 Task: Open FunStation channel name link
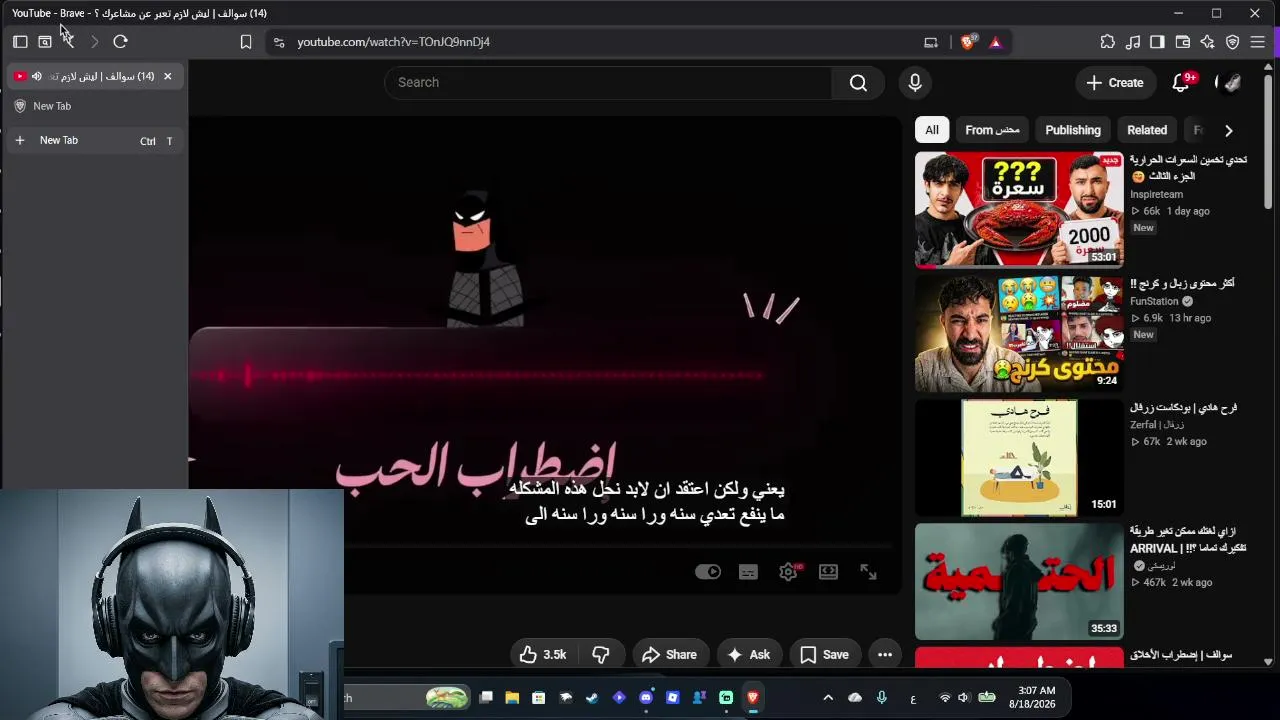(x=1154, y=301)
